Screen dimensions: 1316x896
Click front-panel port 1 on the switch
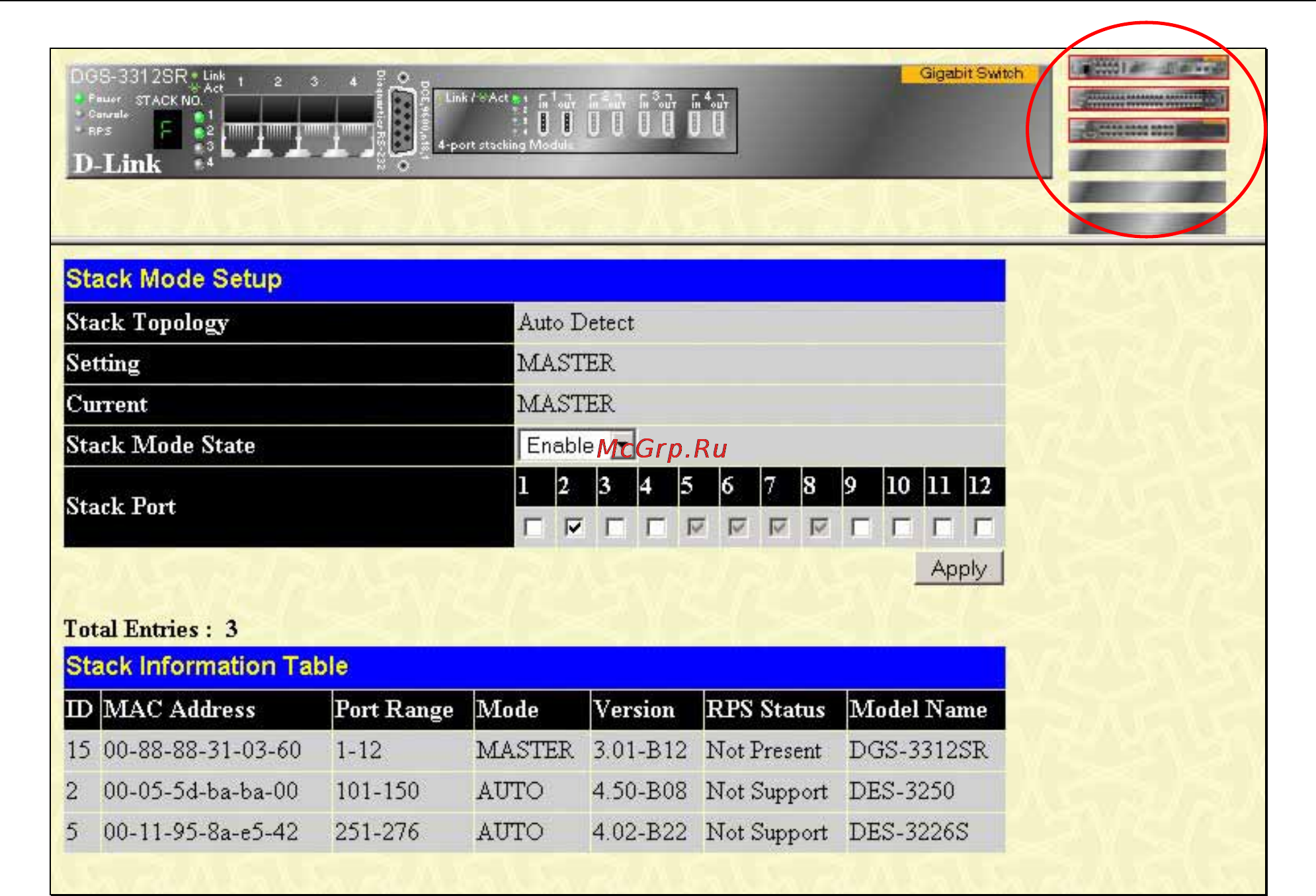(241, 126)
